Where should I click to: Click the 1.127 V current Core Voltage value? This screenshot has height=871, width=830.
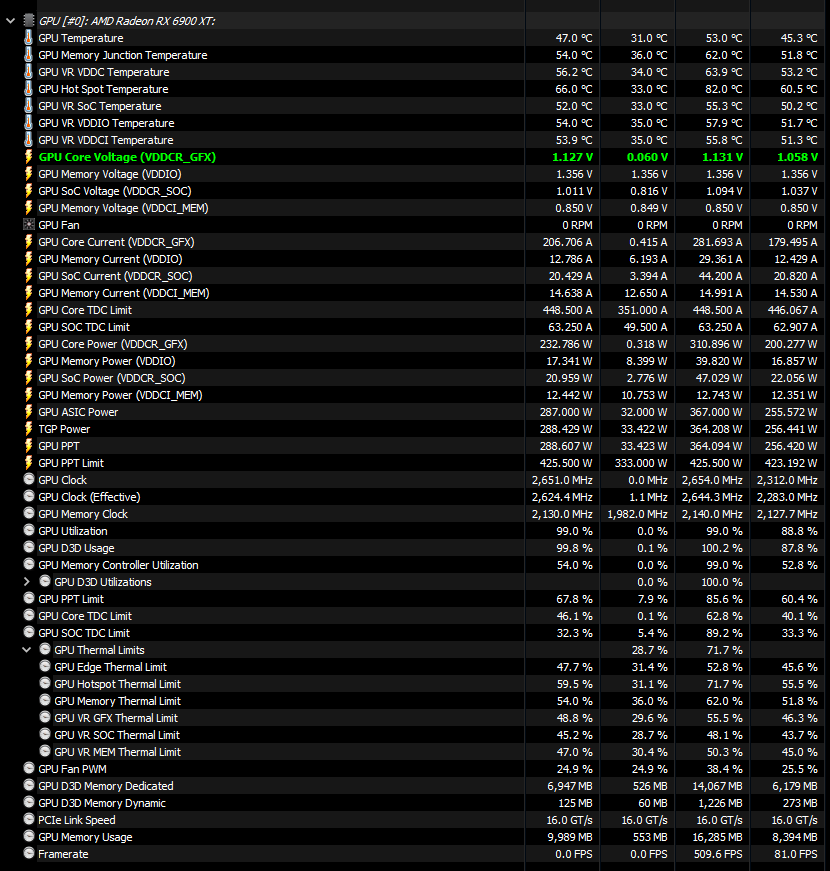pos(572,157)
